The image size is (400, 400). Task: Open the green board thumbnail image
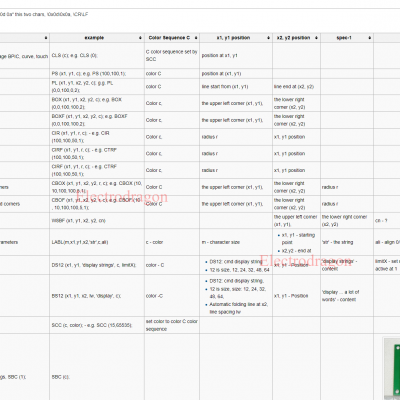pos(392,368)
